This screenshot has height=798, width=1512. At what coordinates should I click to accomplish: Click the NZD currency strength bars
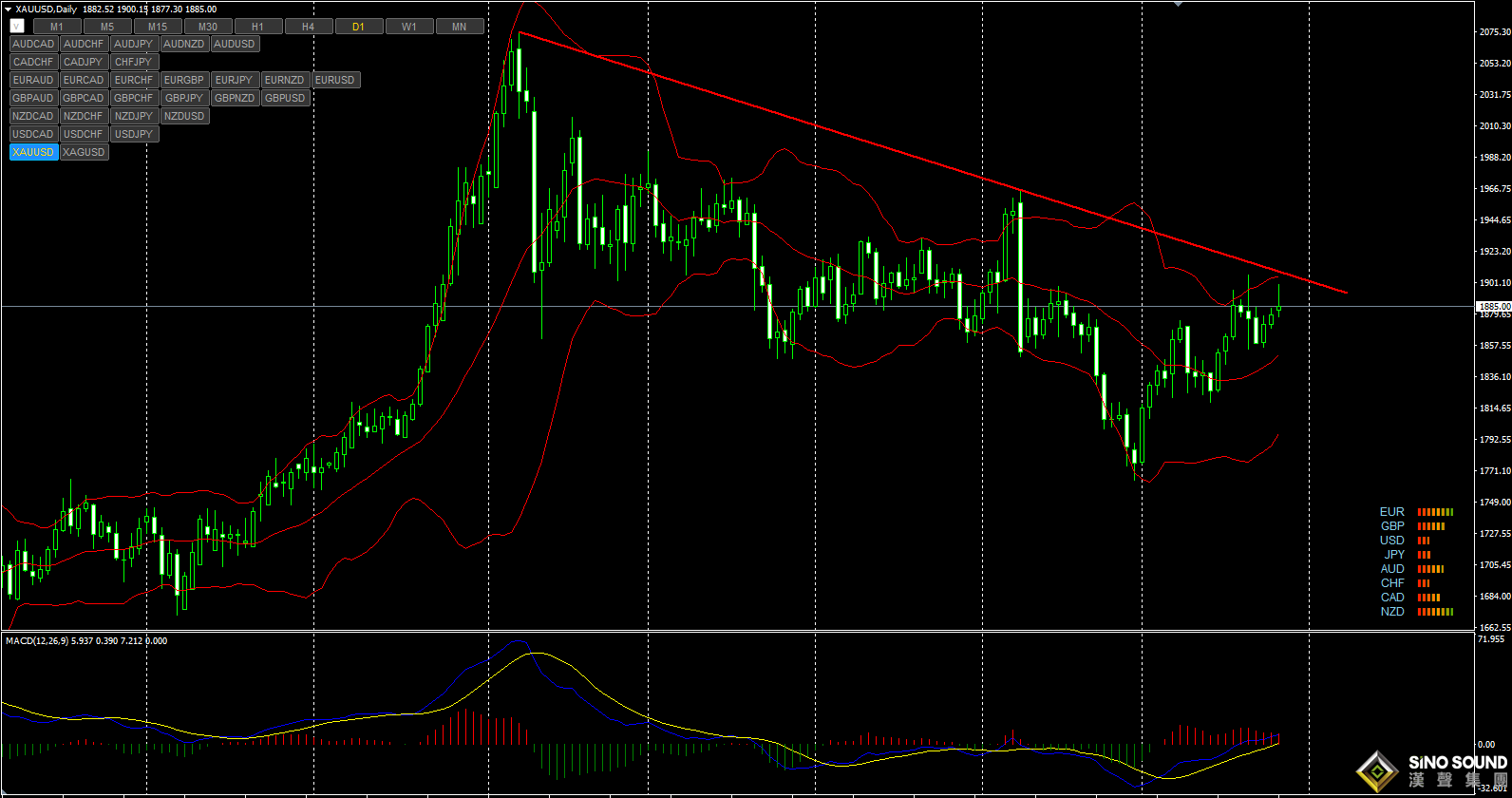[x=1435, y=612]
